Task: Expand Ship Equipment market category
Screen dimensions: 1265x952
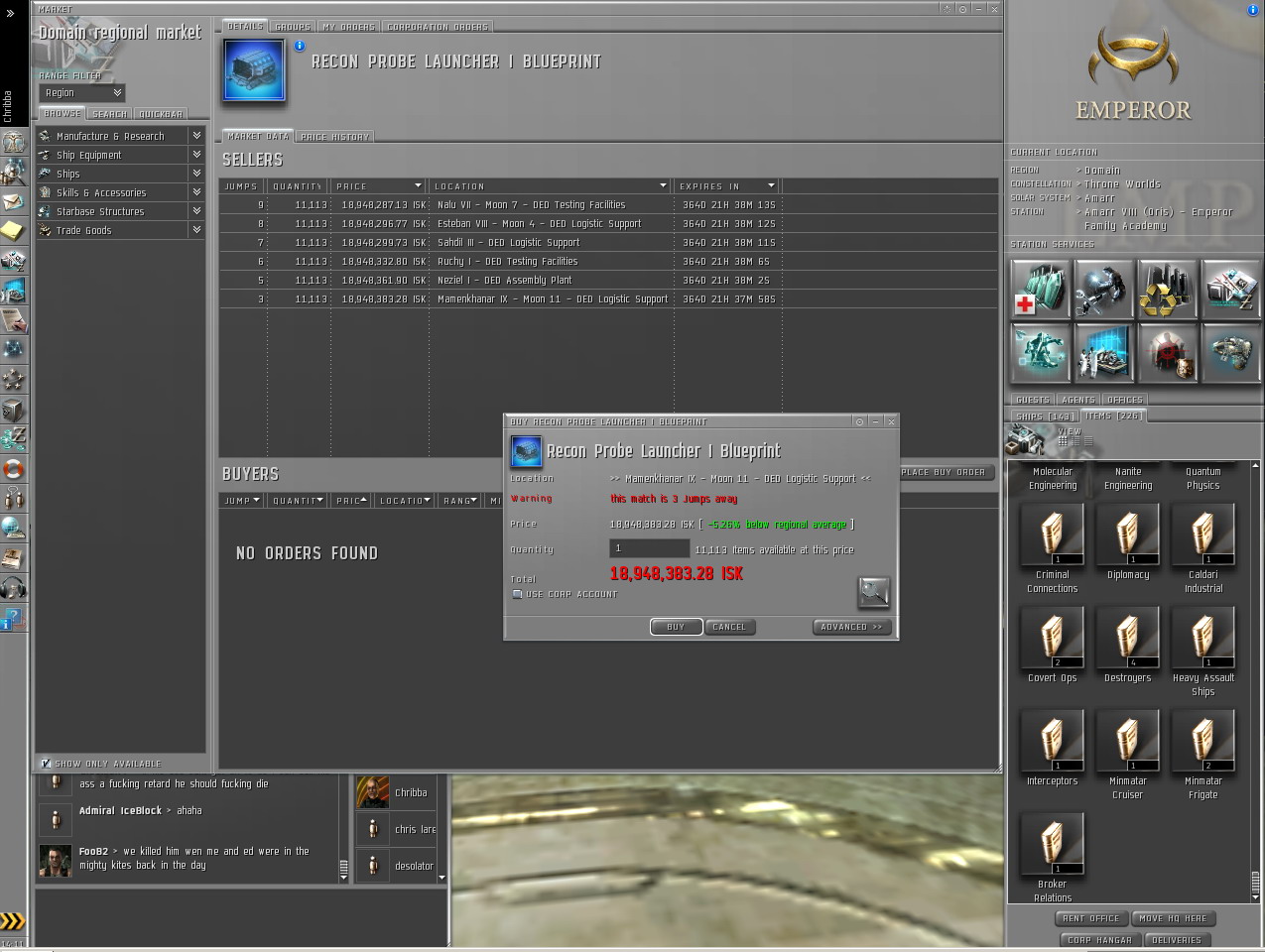Action: [x=120, y=155]
